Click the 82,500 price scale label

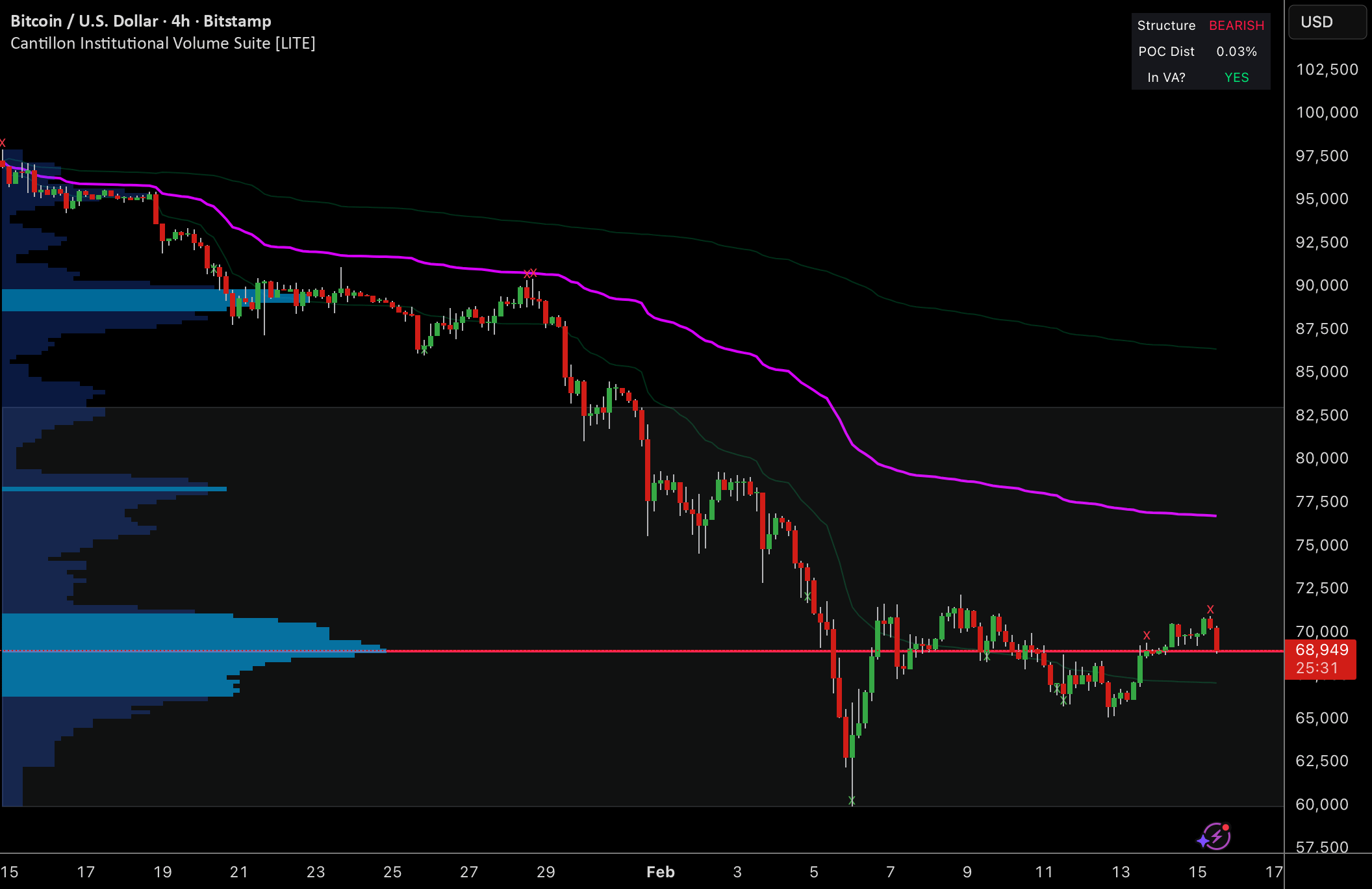point(1322,415)
